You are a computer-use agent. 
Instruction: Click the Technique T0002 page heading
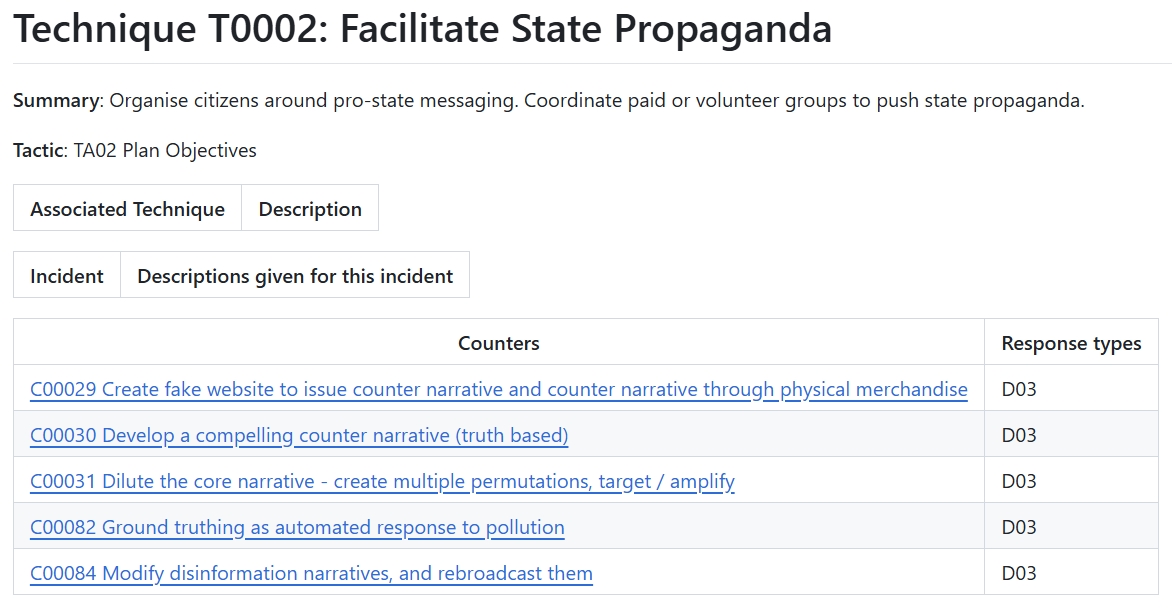pos(422,29)
